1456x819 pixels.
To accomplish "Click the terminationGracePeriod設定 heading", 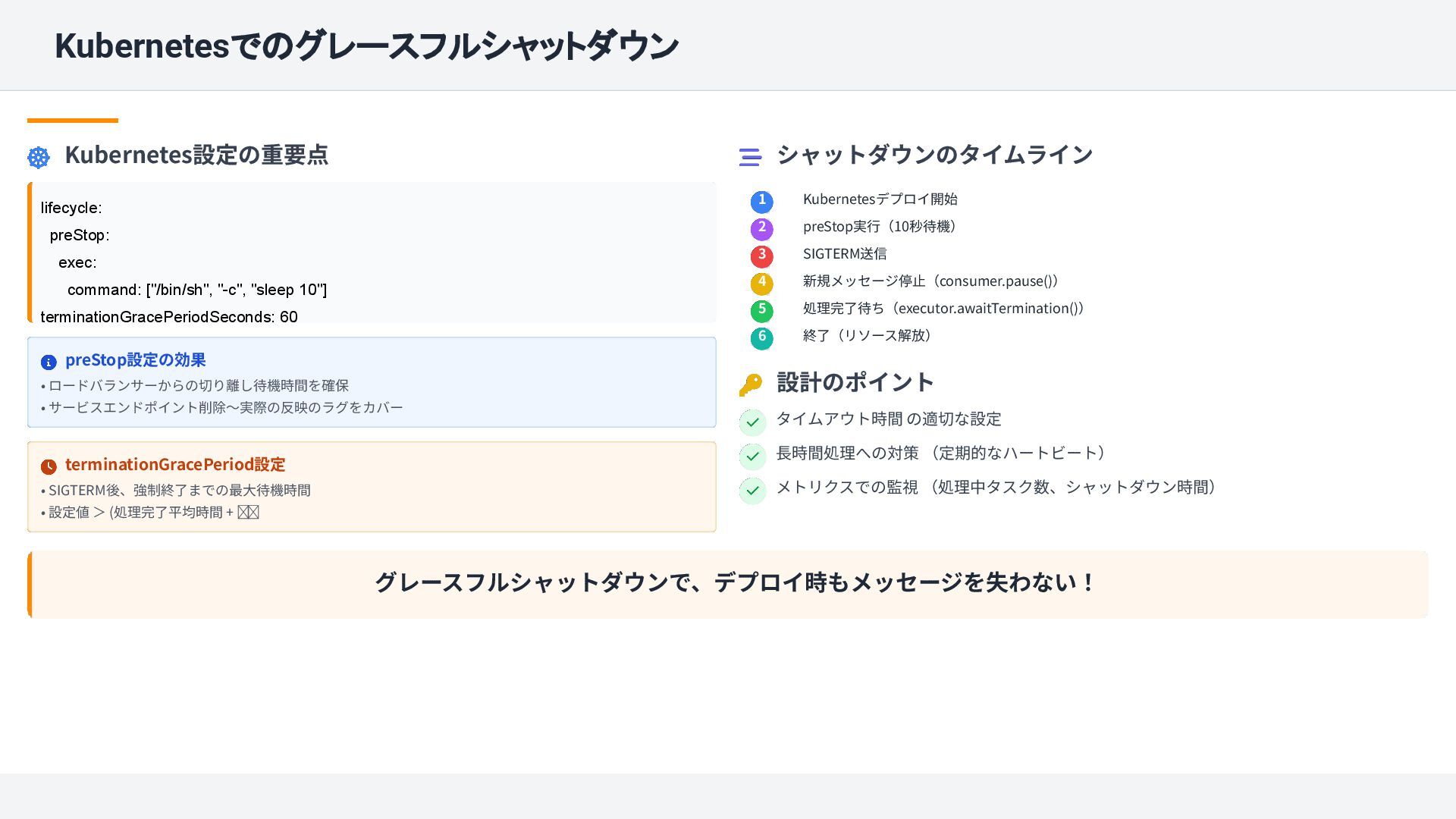I will [175, 464].
